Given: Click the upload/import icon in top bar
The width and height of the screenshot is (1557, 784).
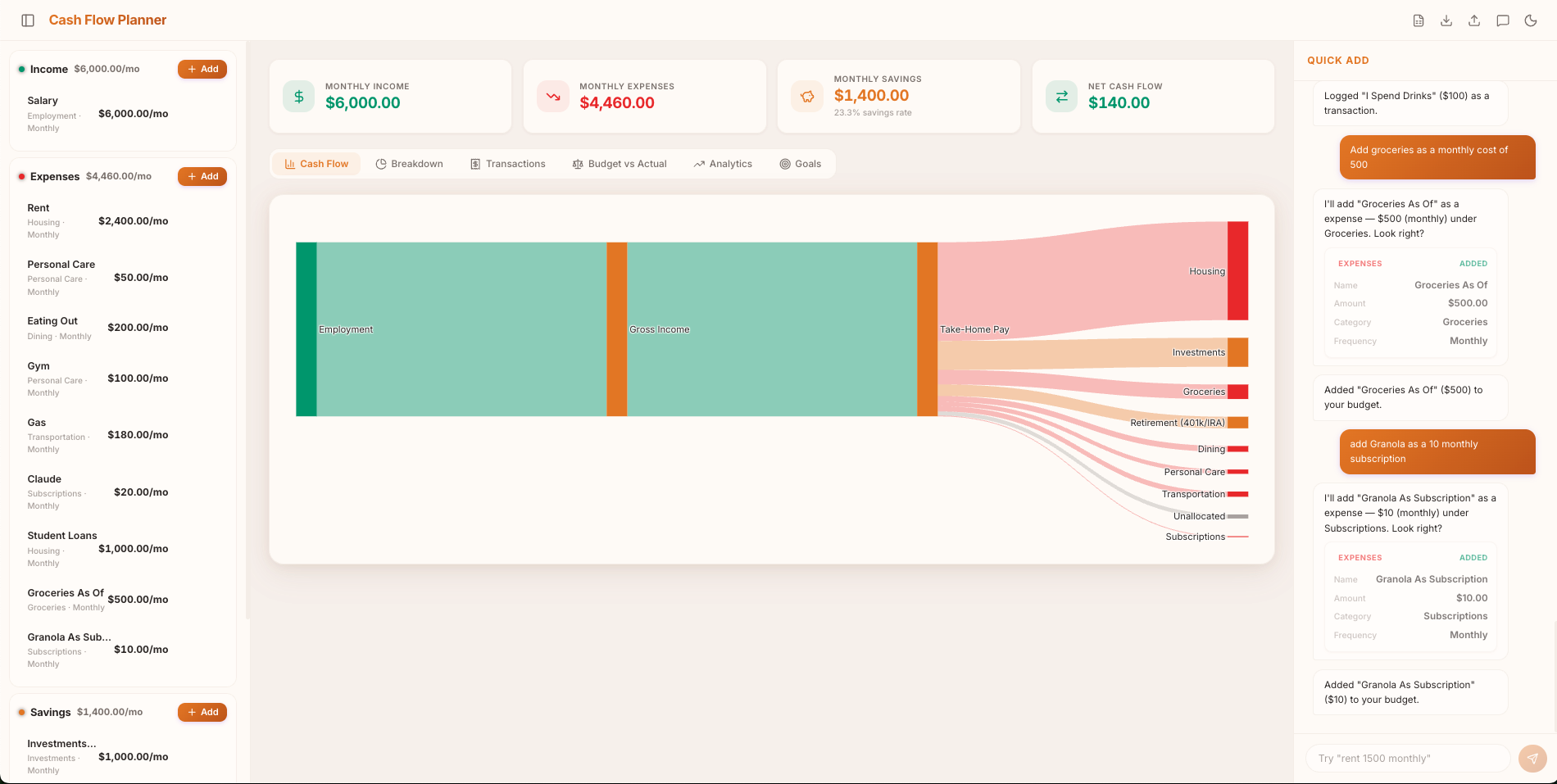Looking at the screenshot, I should tap(1474, 20).
